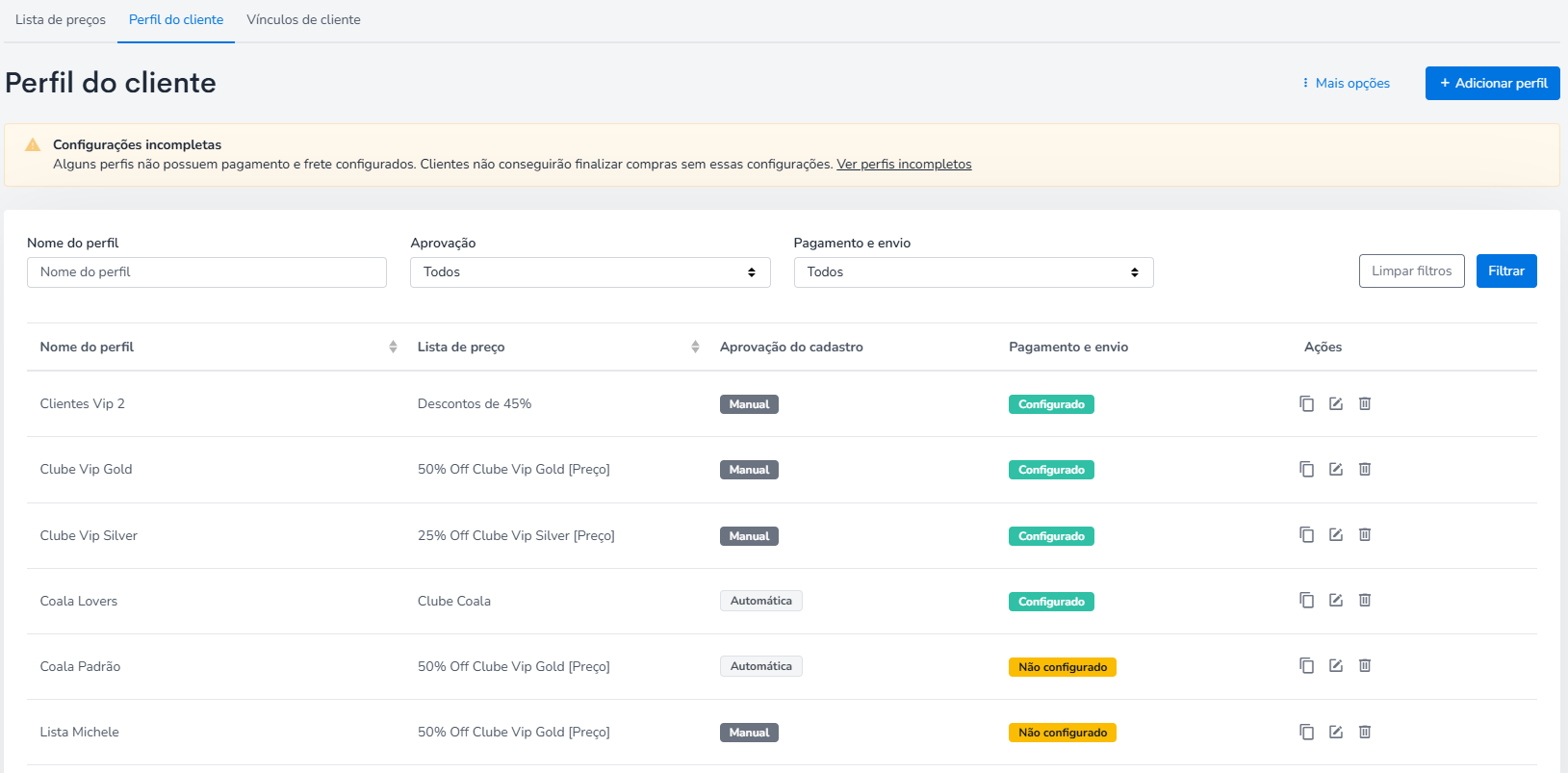This screenshot has height=773, width=1568.
Task: Delete the Clube Vip Gold profile
Action: (x=1365, y=469)
